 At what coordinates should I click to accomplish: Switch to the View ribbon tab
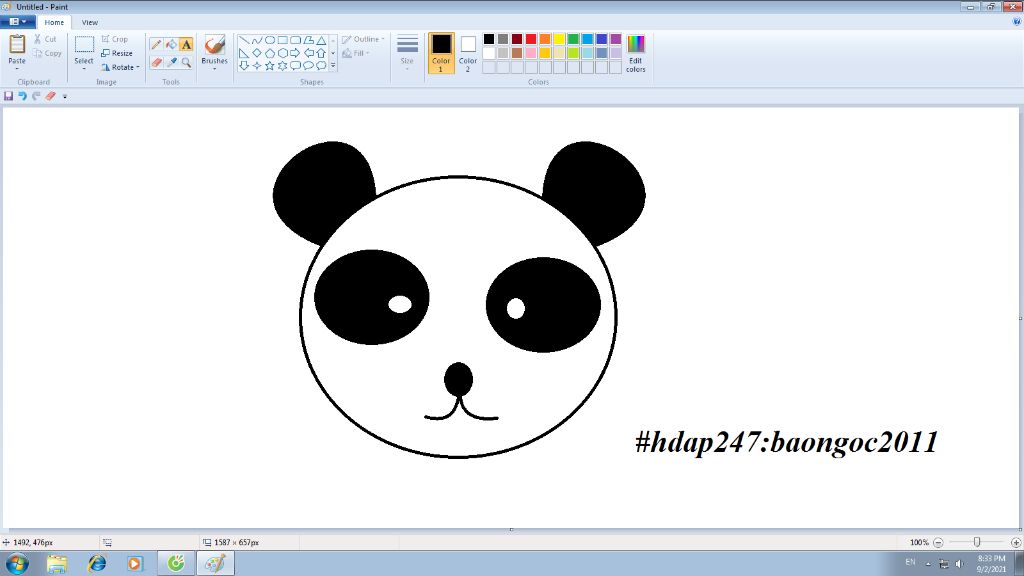(x=89, y=22)
